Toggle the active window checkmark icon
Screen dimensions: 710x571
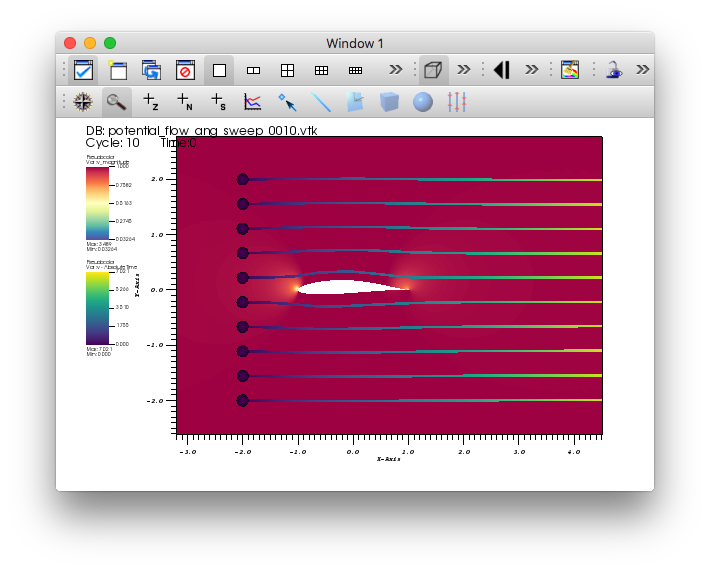(x=83, y=70)
